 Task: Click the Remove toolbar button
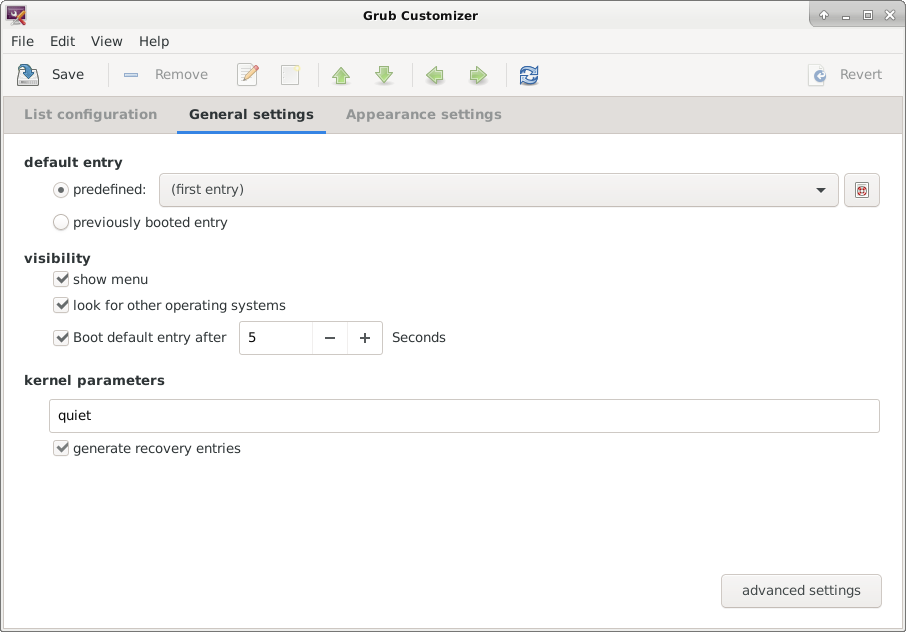coord(166,75)
